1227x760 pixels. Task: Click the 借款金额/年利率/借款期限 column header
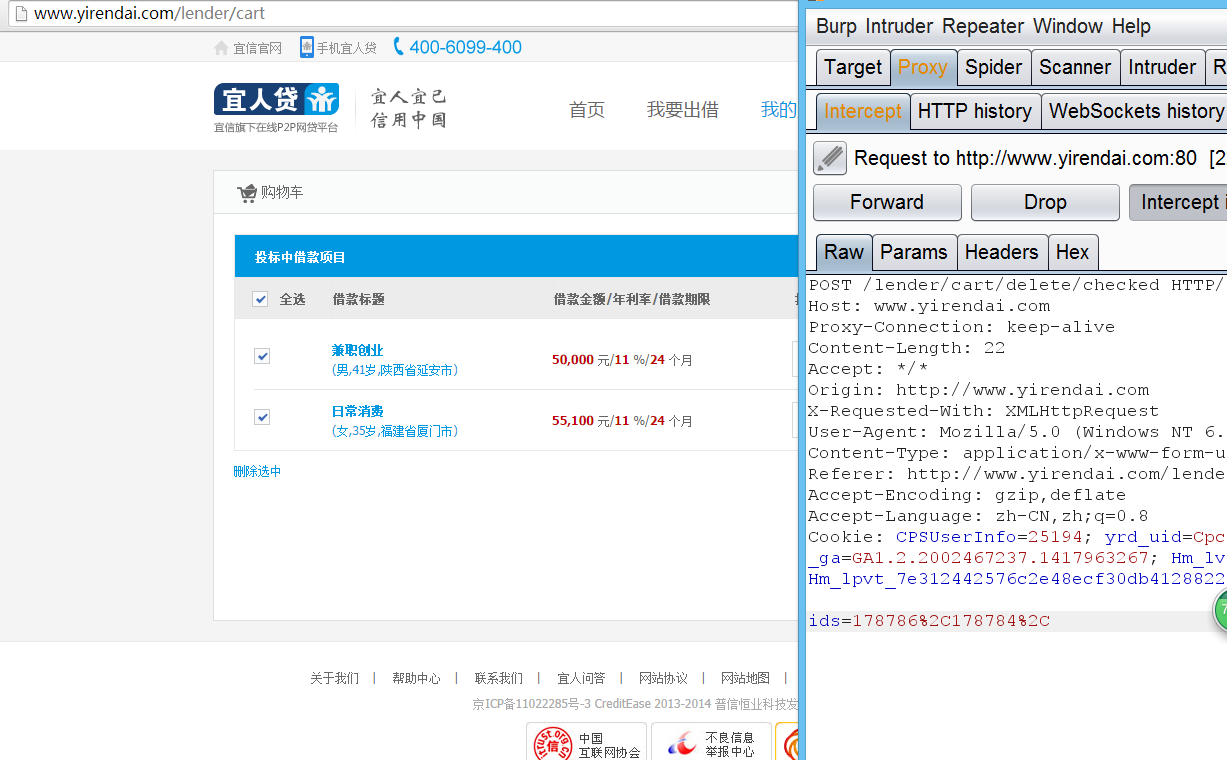632,299
